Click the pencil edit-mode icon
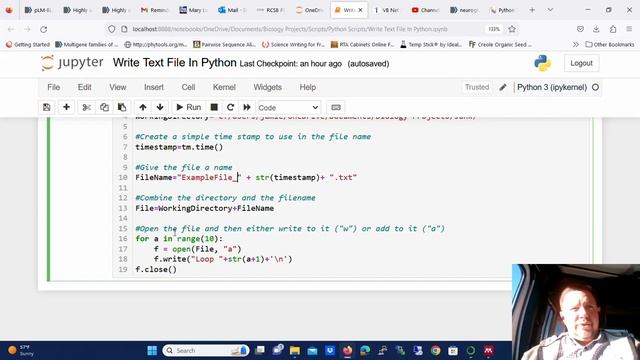The width and height of the screenshot is (640, 360). [503, 87]
